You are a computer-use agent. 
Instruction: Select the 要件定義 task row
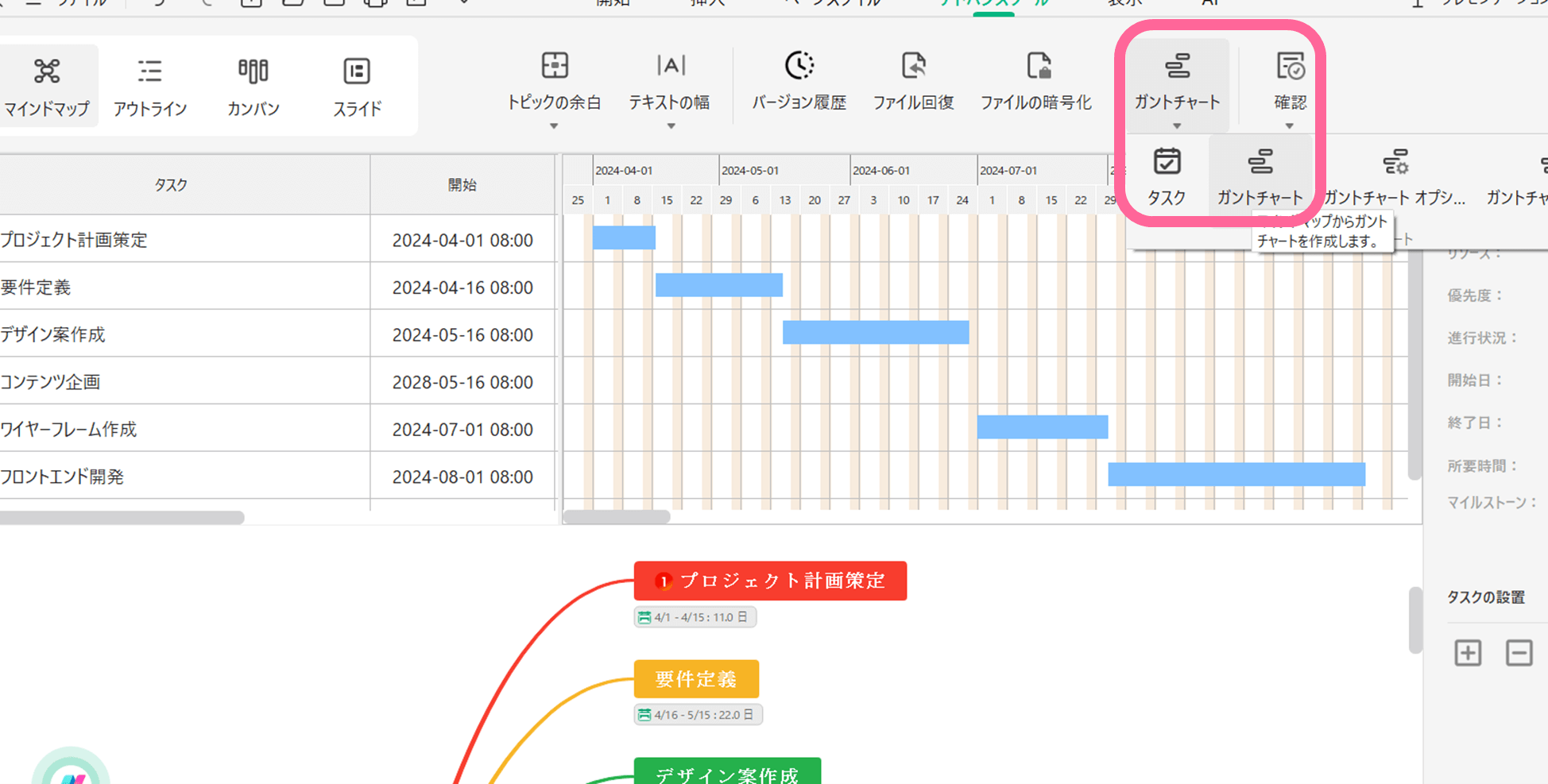click(277, 287)
